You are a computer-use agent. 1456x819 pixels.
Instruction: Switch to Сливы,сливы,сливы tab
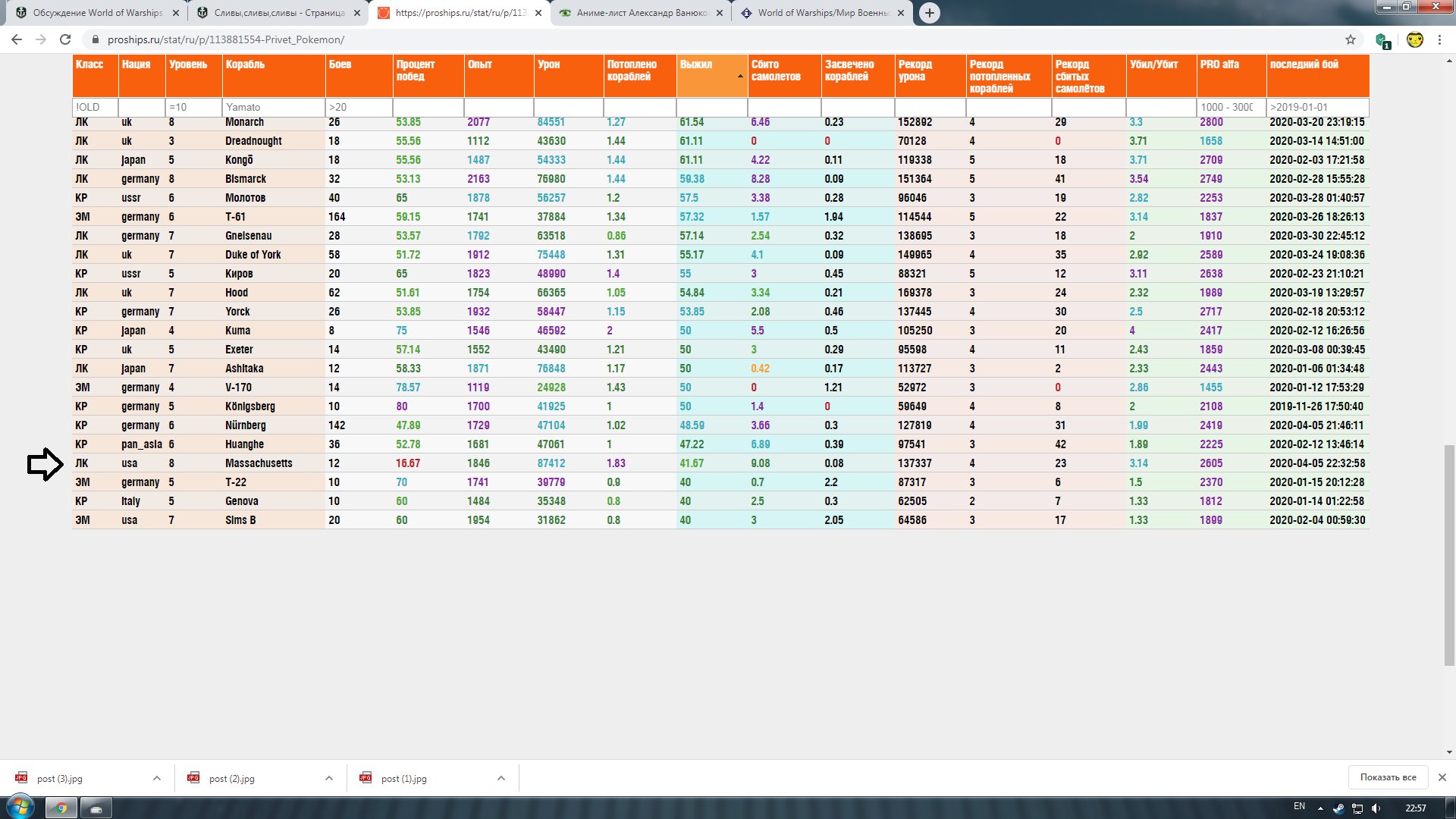(x=278, y=13)
